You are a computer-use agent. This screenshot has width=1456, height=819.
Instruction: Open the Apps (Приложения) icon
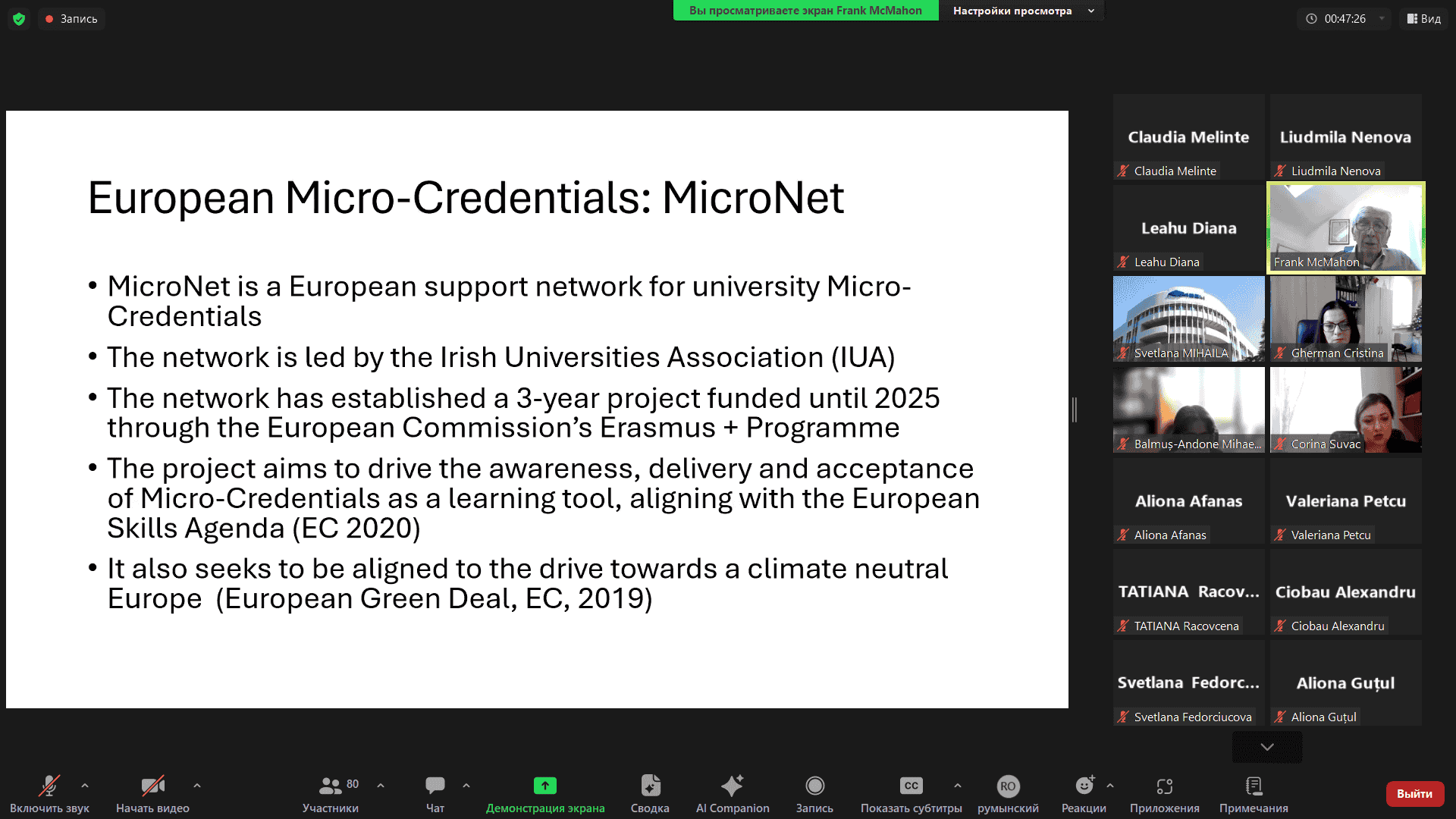point(1164,786)
